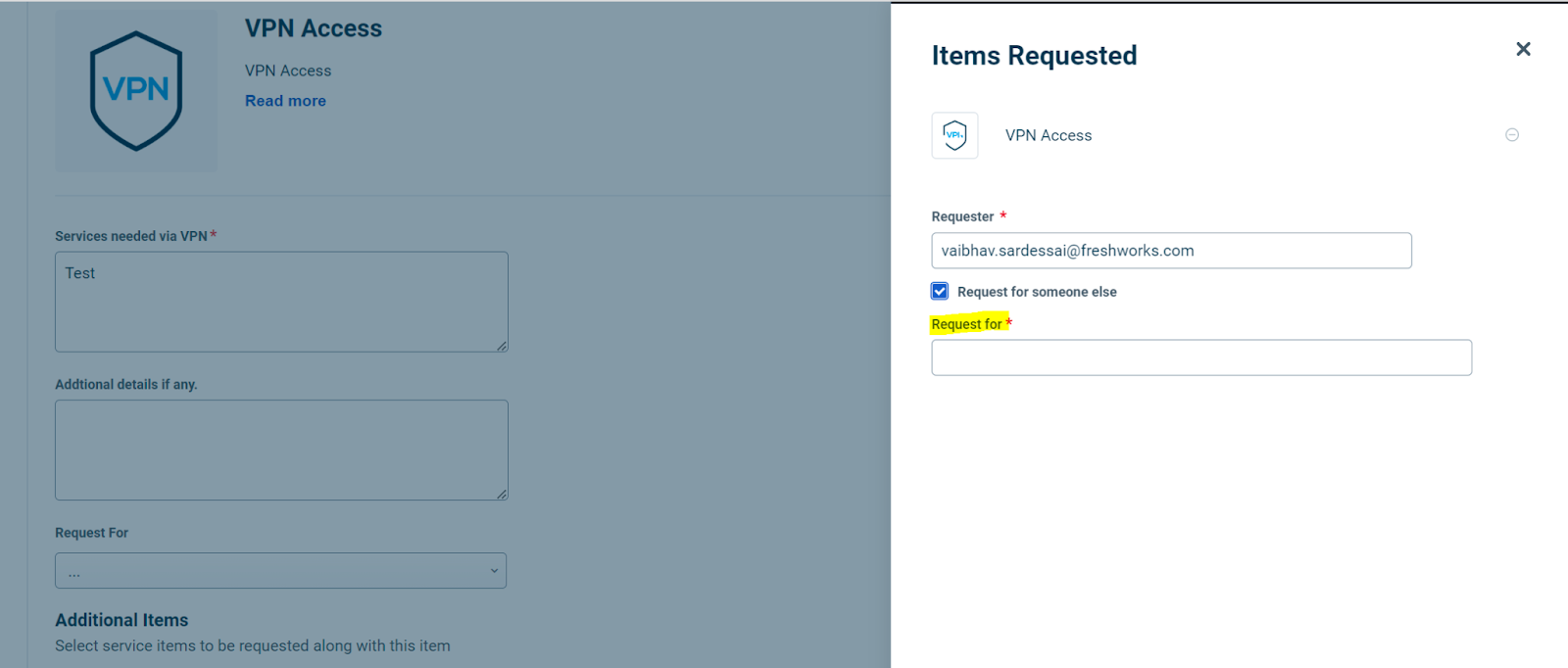Click the Requester email field
1568x668 pixels.
click(1171, 251)
